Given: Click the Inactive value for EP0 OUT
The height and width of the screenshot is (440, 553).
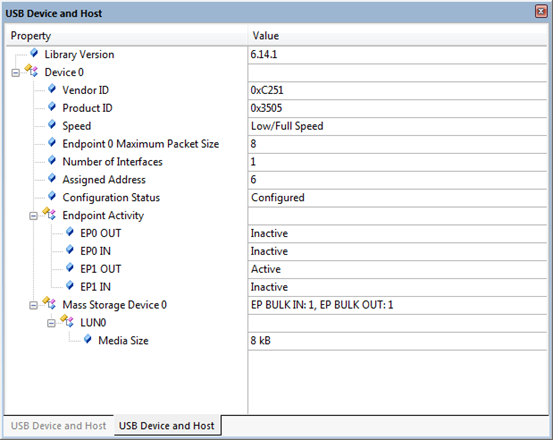Looking at the screenshot, I should point(269,233).
